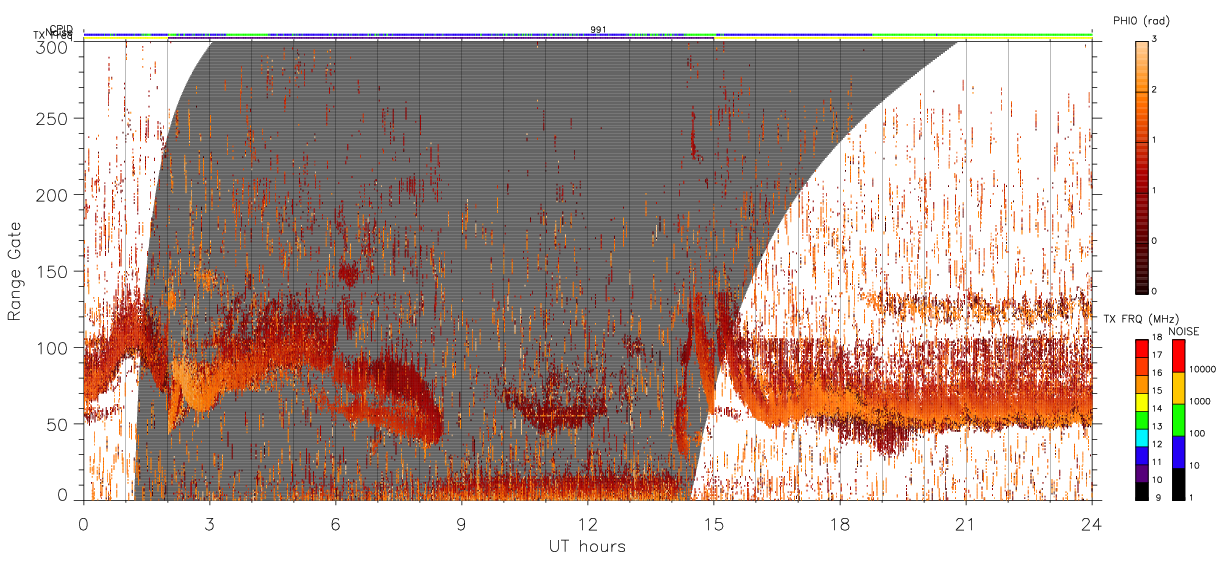Click the x-axis tick label '9'
This screenshot has height=567, width=1228.
click(x=461, y=524)
